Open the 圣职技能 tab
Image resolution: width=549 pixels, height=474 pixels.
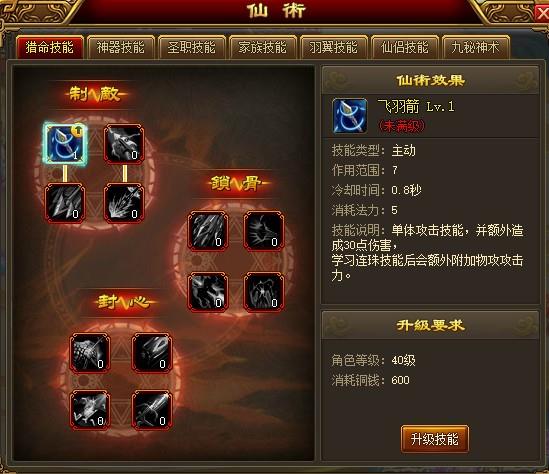point(192,47)
